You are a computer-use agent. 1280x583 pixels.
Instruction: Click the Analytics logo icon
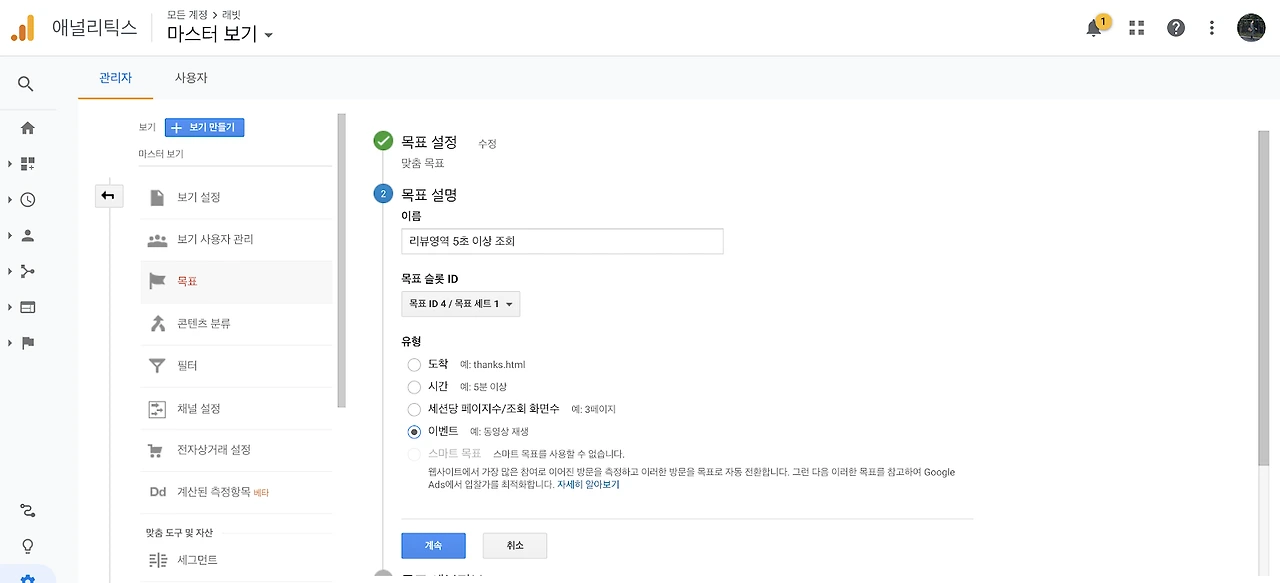coord(23,28)
